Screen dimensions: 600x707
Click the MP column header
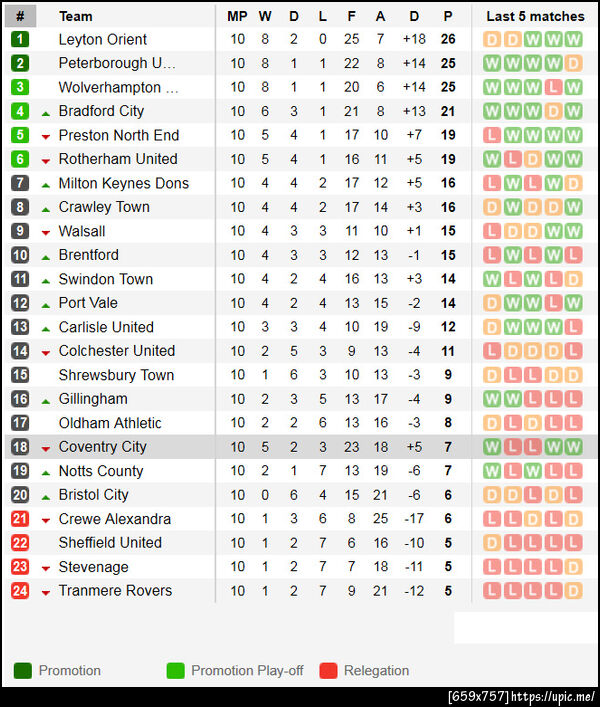pyautogui.click(x=237, y=16)
